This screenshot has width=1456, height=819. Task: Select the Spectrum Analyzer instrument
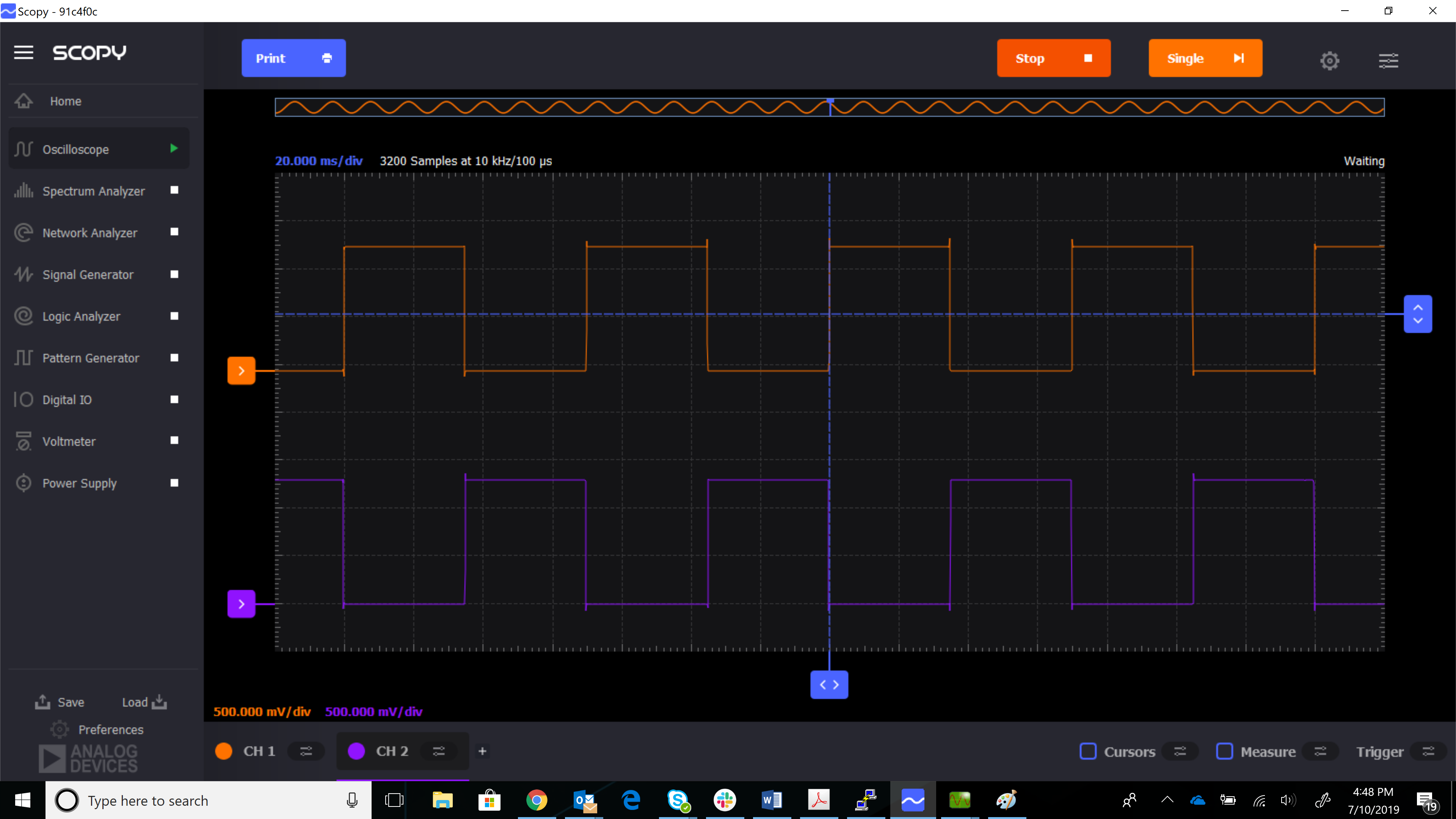93,190
